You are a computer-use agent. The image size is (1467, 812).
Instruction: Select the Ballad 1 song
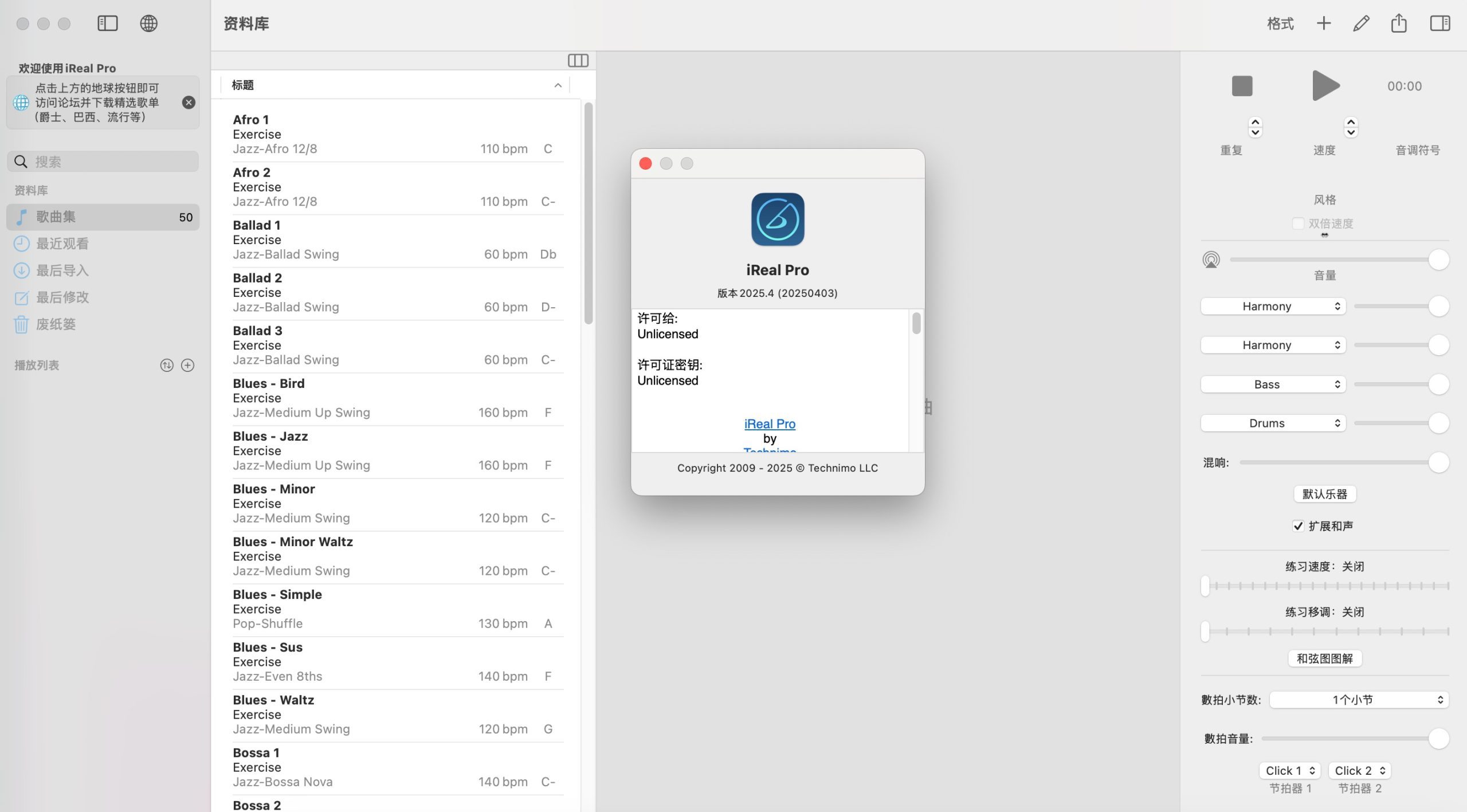click(x=398, y=240)
